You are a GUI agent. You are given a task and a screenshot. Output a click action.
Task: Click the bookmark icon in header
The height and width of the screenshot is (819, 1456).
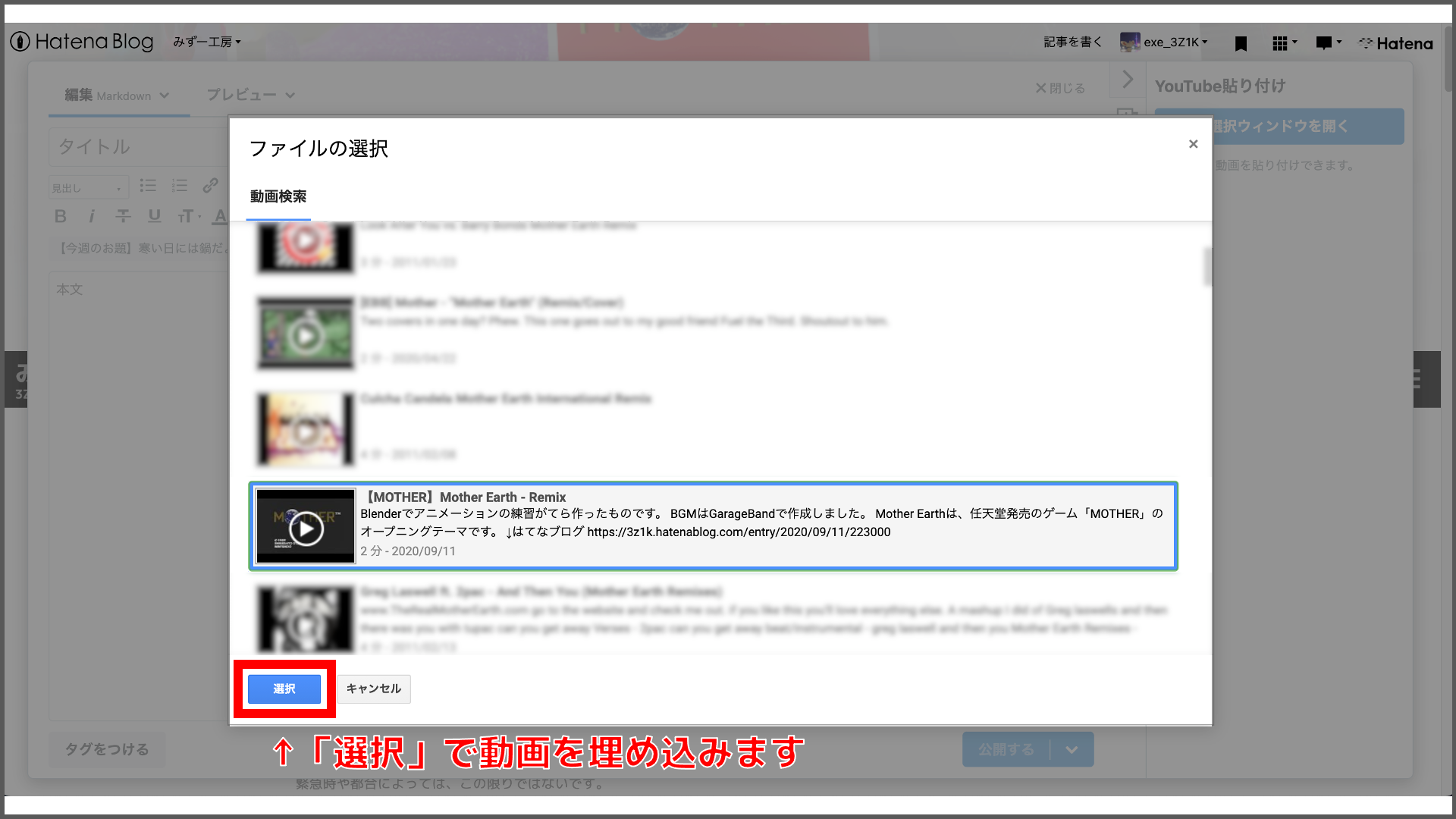[x=1241, y=43]
